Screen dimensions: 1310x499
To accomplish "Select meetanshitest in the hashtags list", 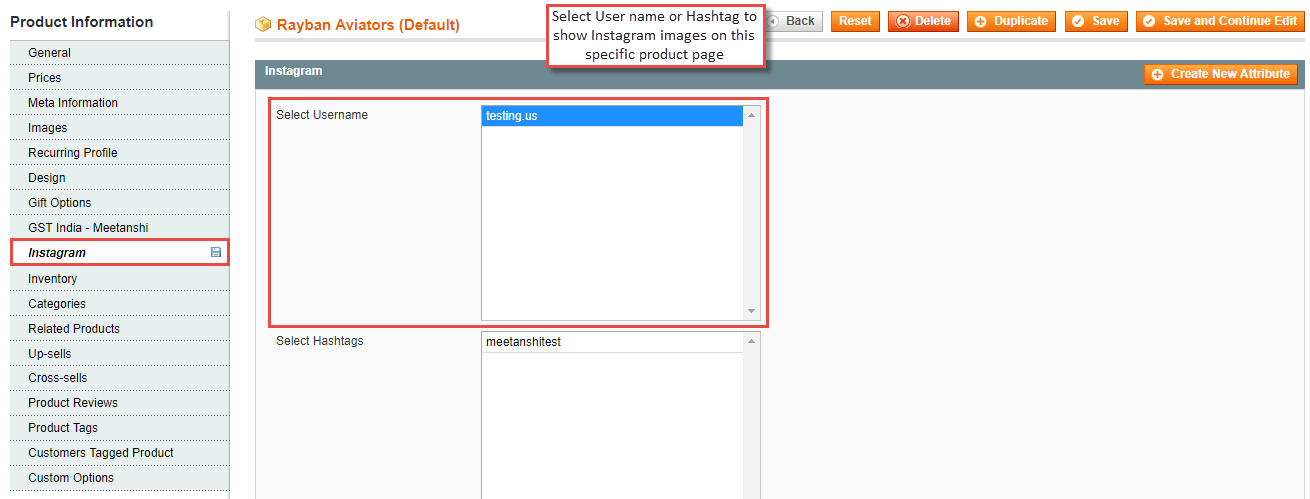I will 613,342.
